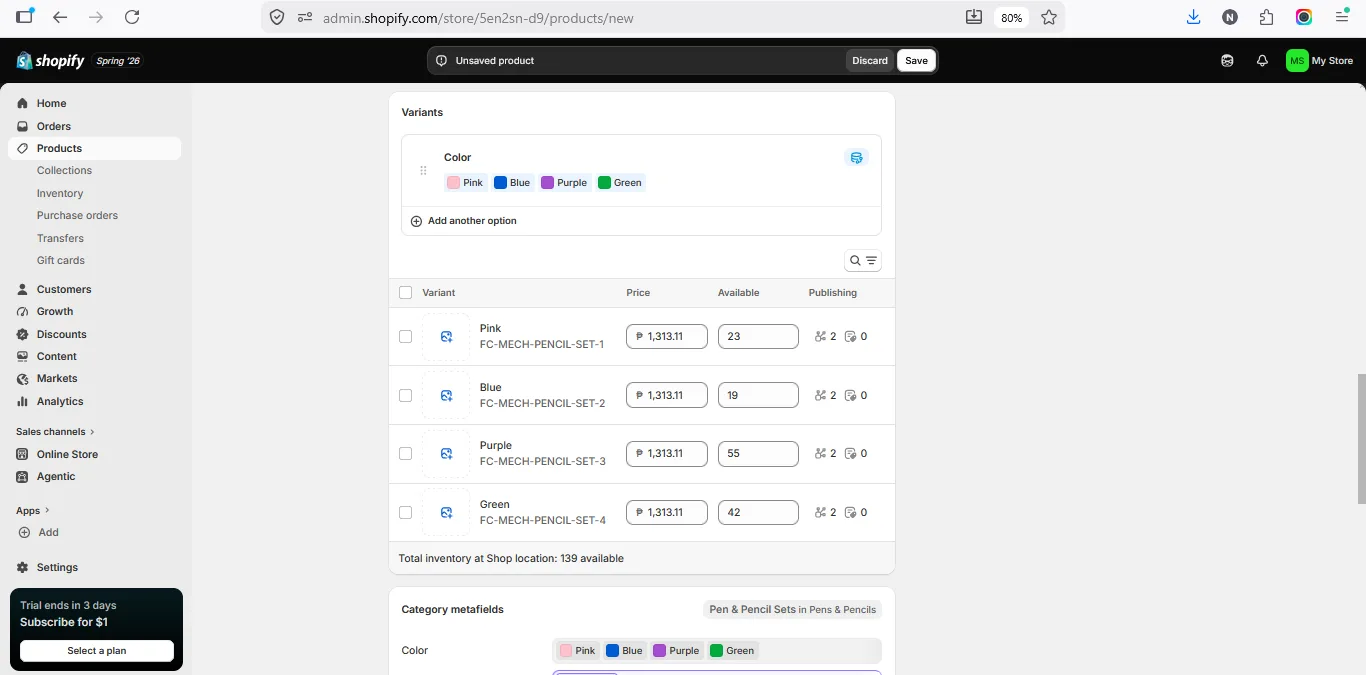This screenshot has width=1366, height=675.
Task: Check the Purple variant checkbox
Action: tap(405, 454)
